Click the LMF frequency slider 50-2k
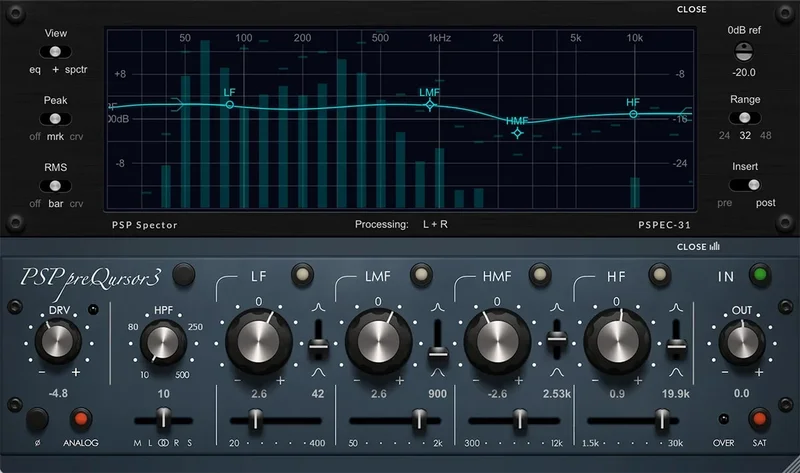The width and height of the screenshot is (800, 473). 395,420
